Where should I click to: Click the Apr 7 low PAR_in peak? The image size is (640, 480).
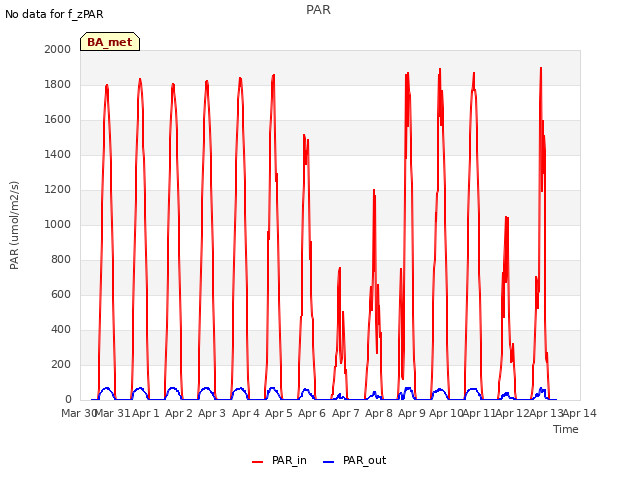click(x=340, y=269)
